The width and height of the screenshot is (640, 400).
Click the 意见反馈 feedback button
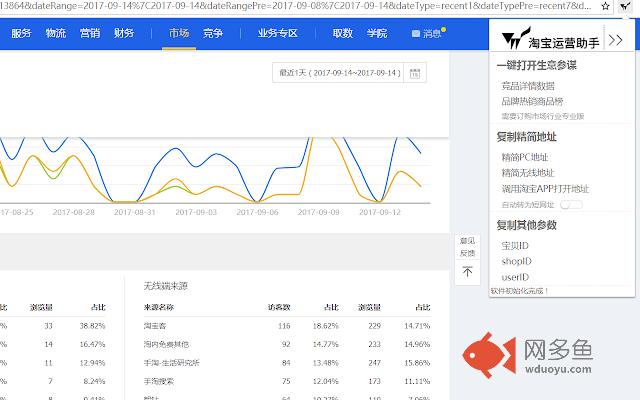[x=467, y=247]
